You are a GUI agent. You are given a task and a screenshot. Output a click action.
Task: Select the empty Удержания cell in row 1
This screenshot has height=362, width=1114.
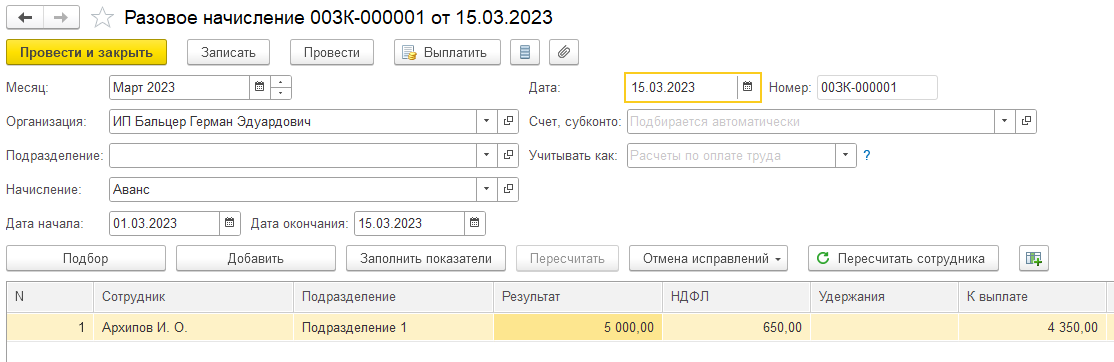885,327
